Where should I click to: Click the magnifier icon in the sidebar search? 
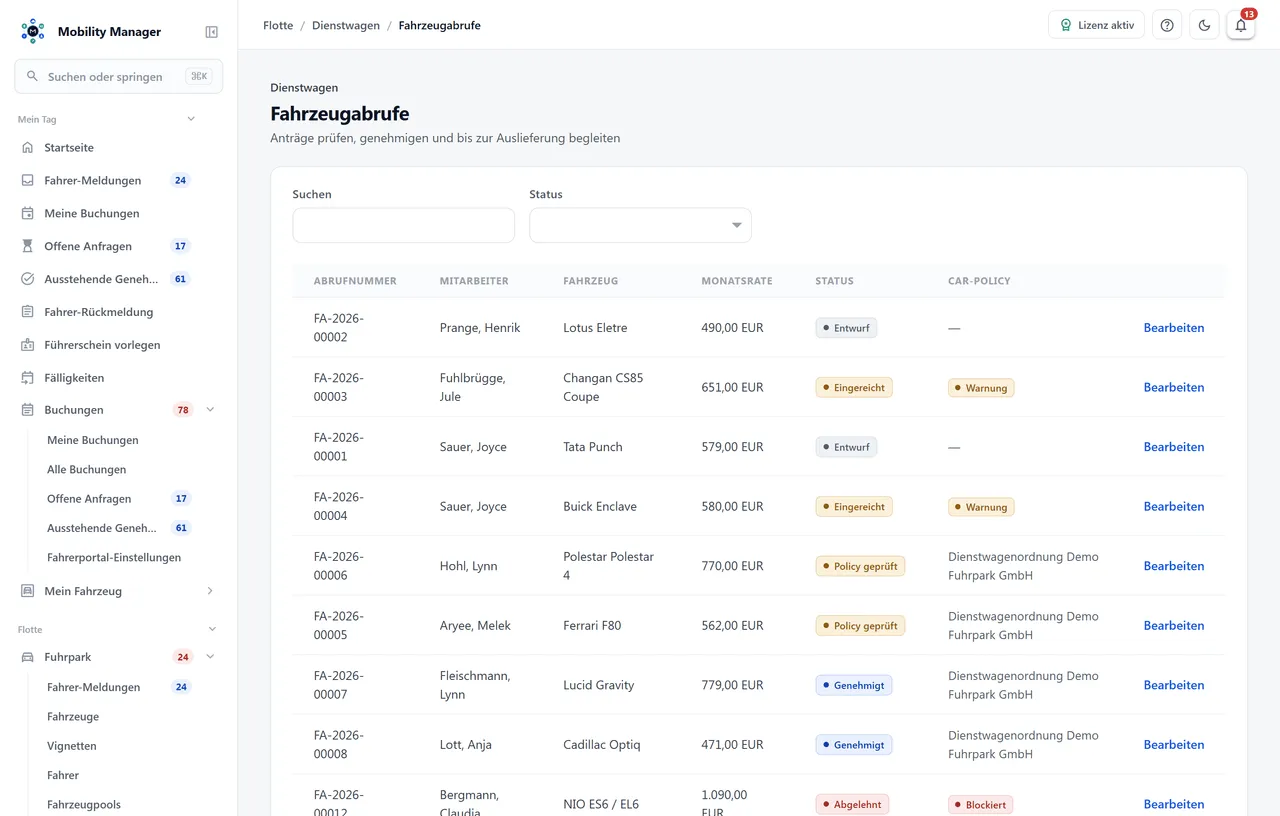click(32, 76)
